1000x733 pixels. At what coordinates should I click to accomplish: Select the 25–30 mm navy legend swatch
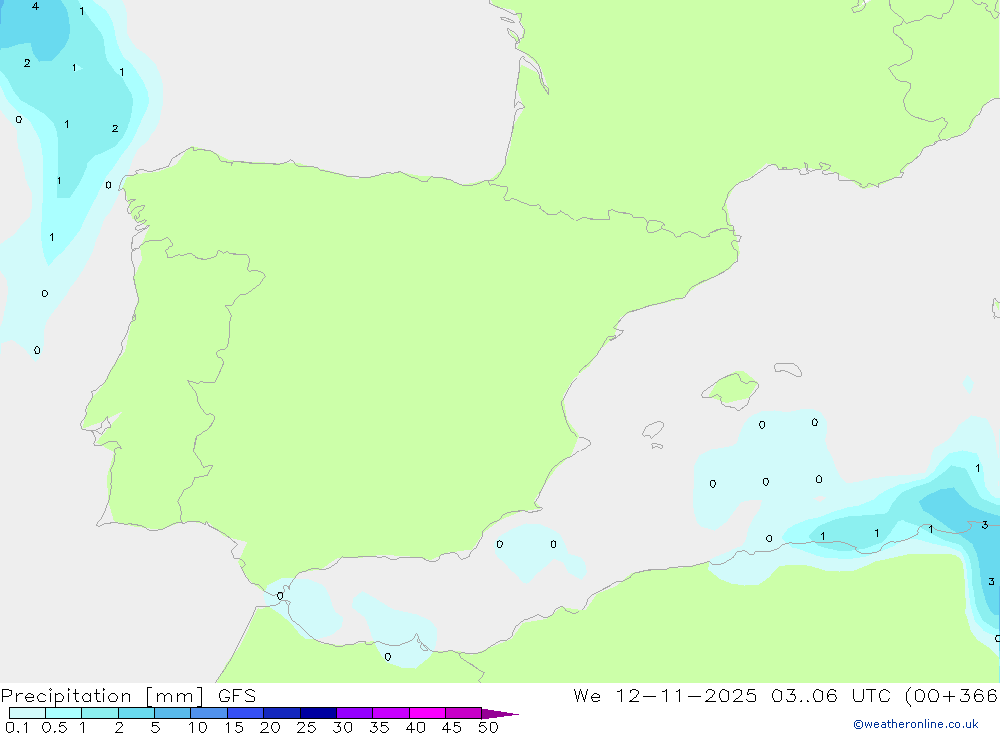click(x=318, y=713)
